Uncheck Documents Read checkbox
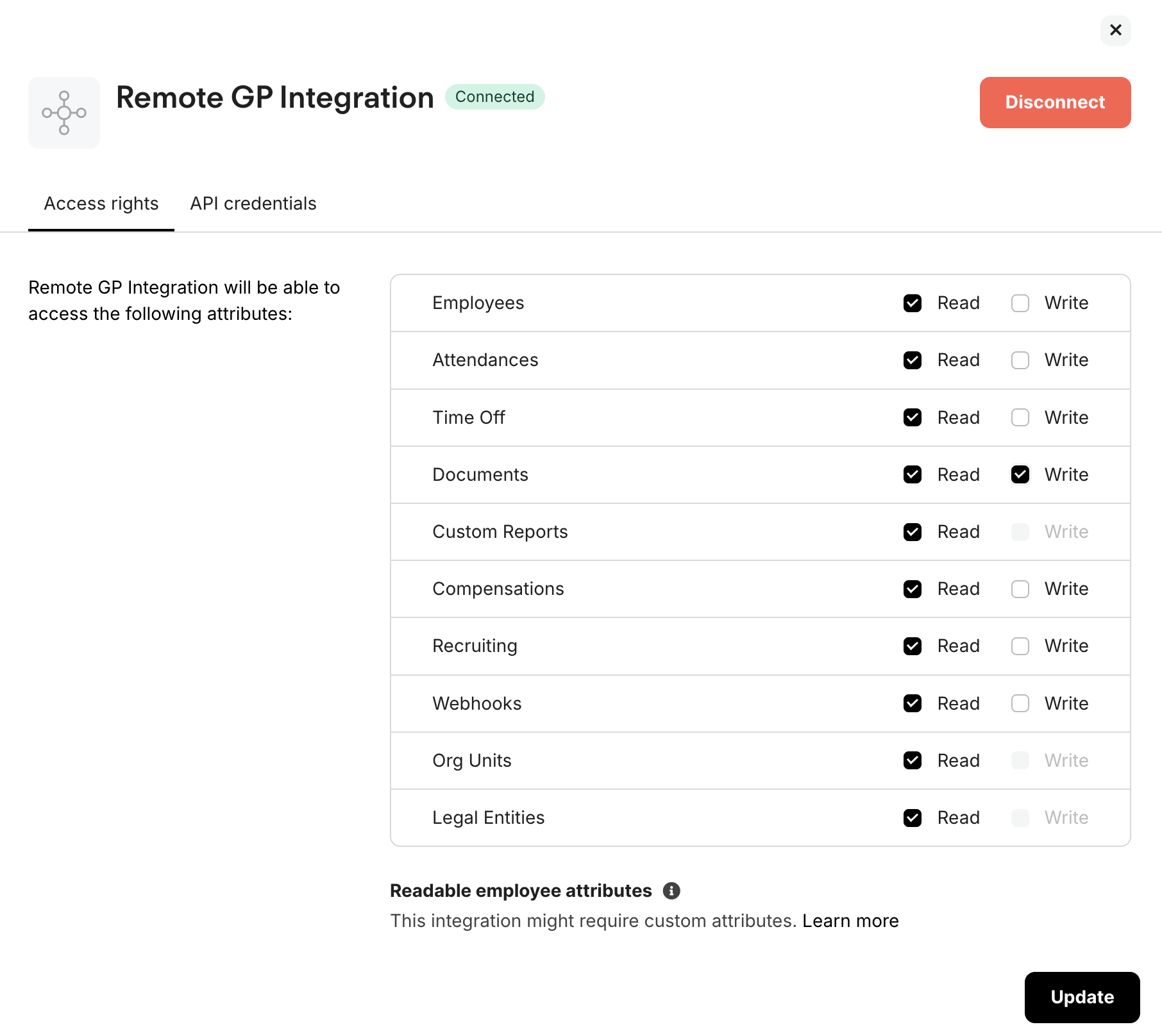The width and height of the screenshot is (1162, 1036). click(x=913, y=474)
